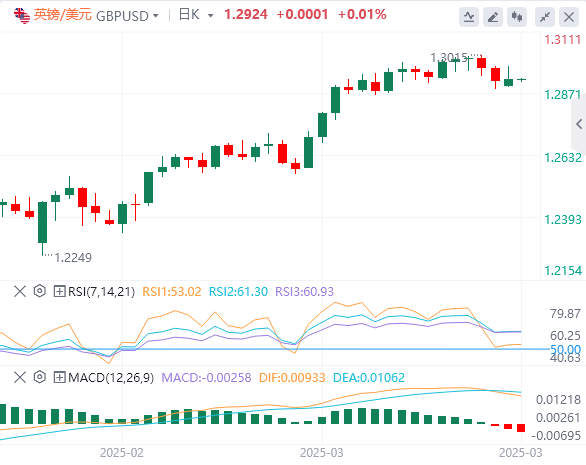The height and width of the screenshot is (465, 586).
Task: Open RSI indicator settings
Action: tap(40, 291)
